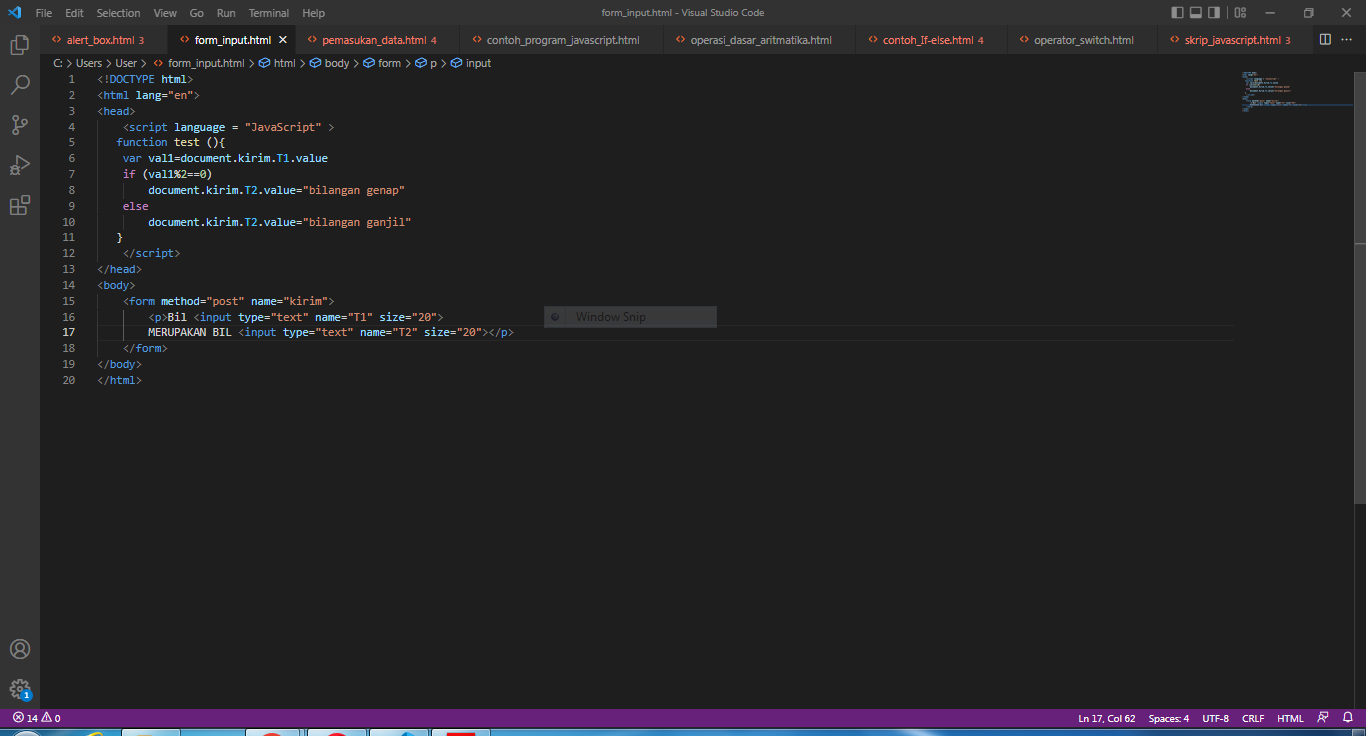Toggle the Secondary Side Bar visibility
This screenshot has height=736, width=1366.
tap(1212, 12)
